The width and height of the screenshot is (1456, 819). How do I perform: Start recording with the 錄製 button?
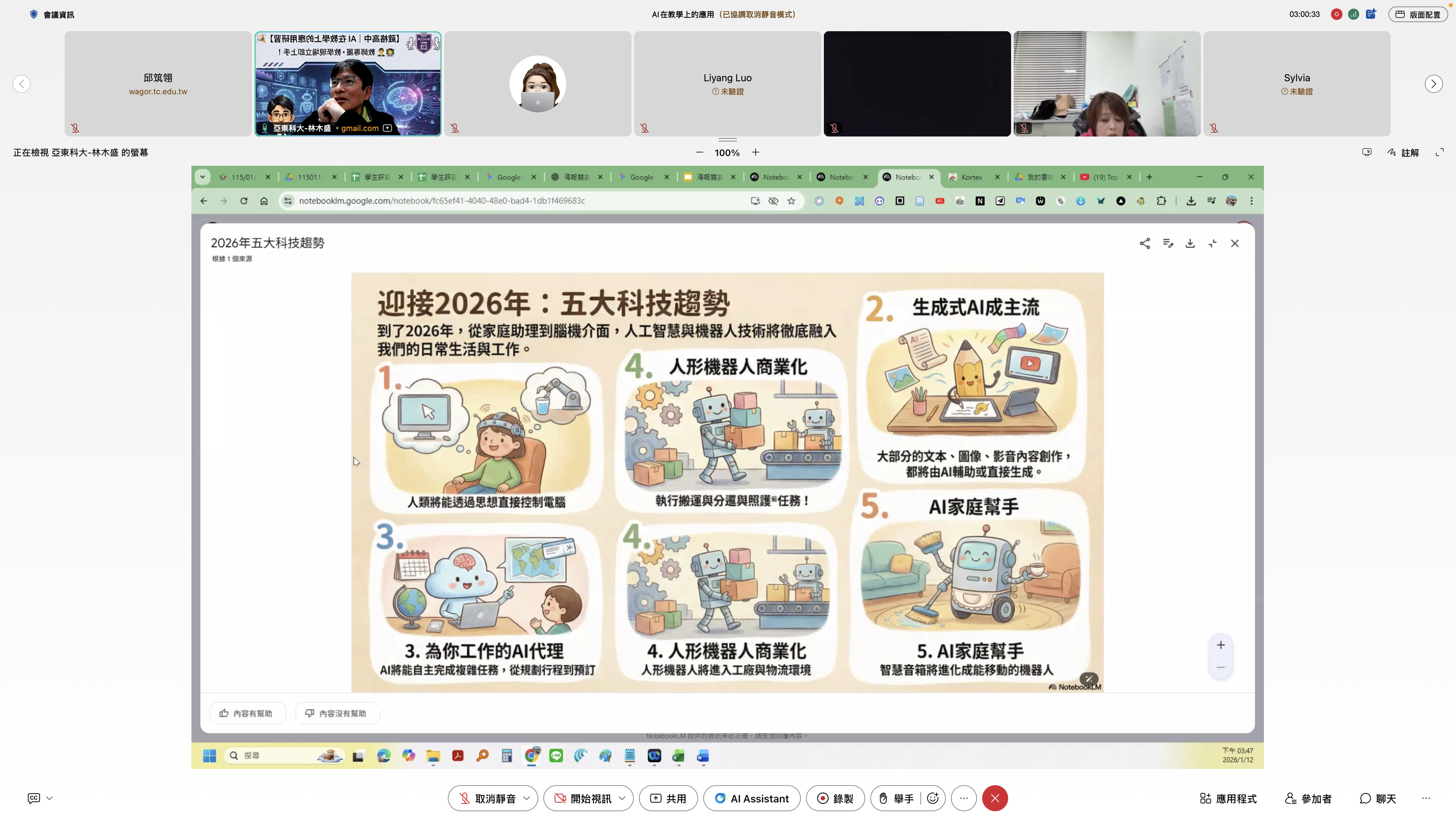click(x=835, y=798)
